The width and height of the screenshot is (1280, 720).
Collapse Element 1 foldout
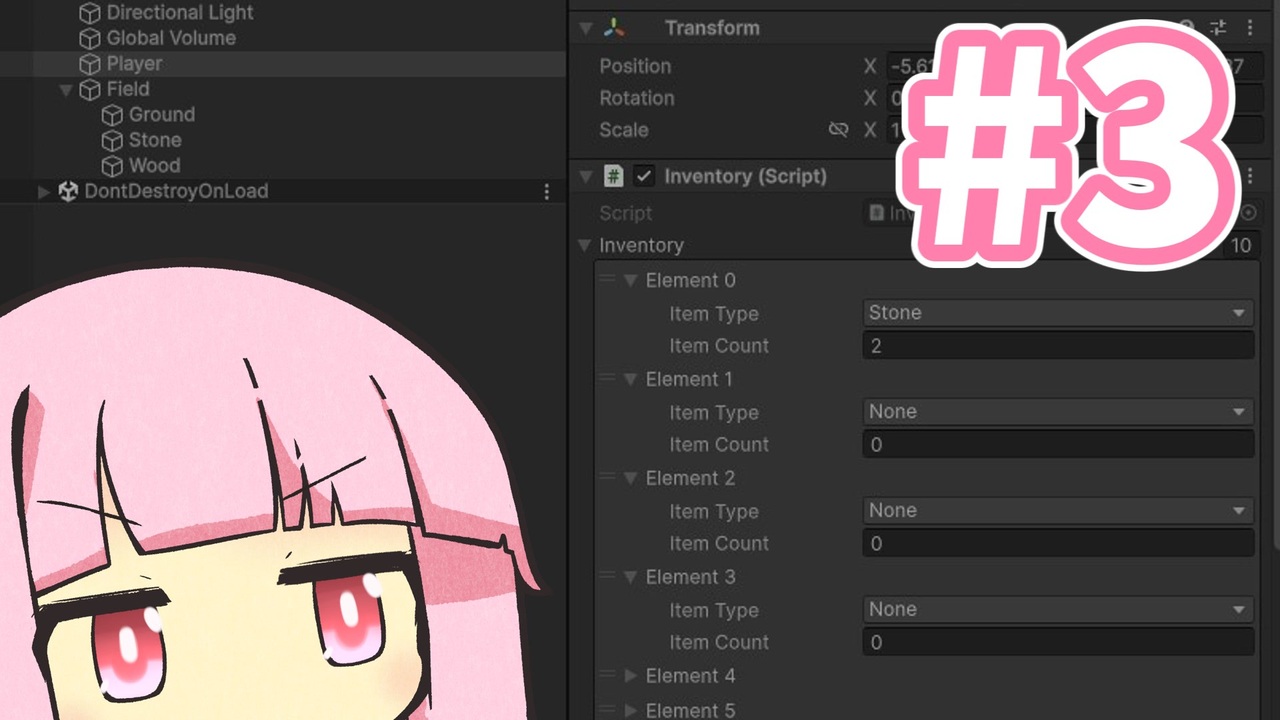click(x=630, y=380)
